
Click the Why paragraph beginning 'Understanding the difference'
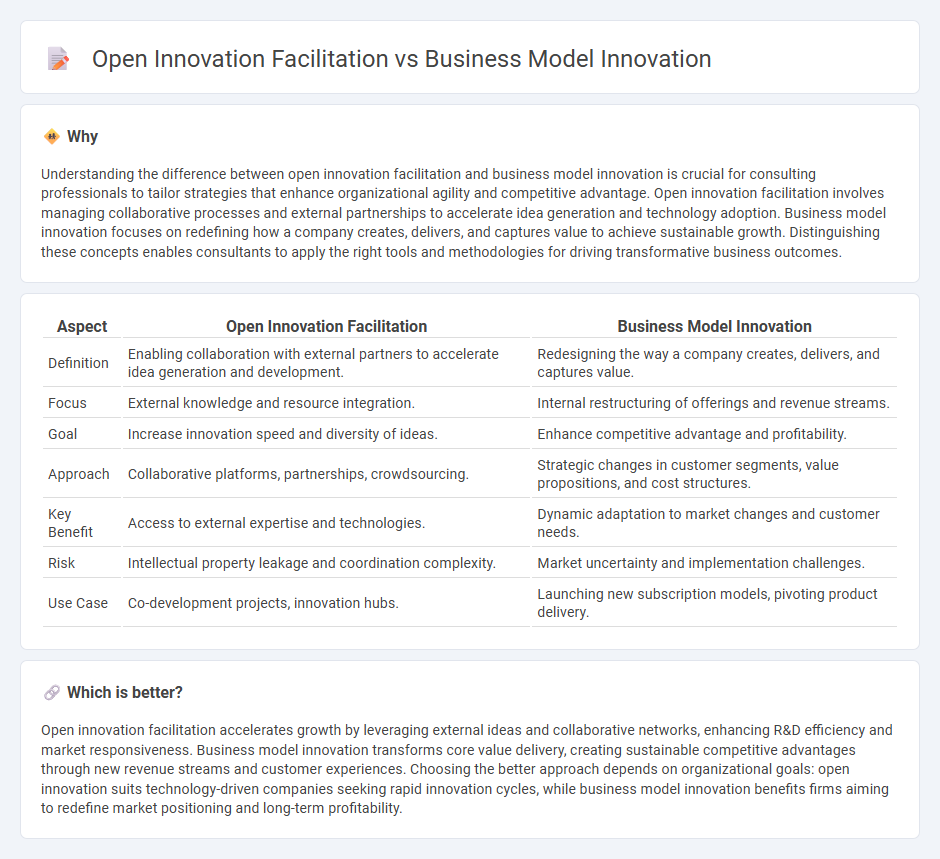(x=463, y=213)
